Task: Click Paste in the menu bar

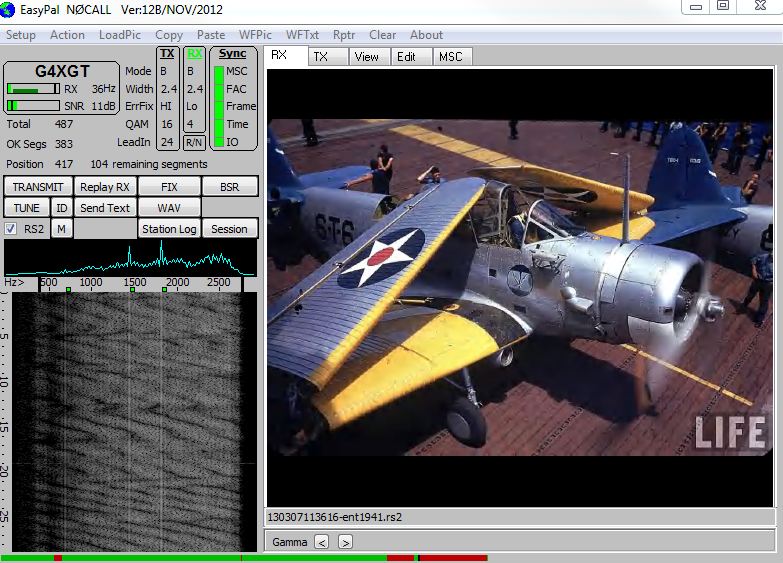Action: click(211, 35)
